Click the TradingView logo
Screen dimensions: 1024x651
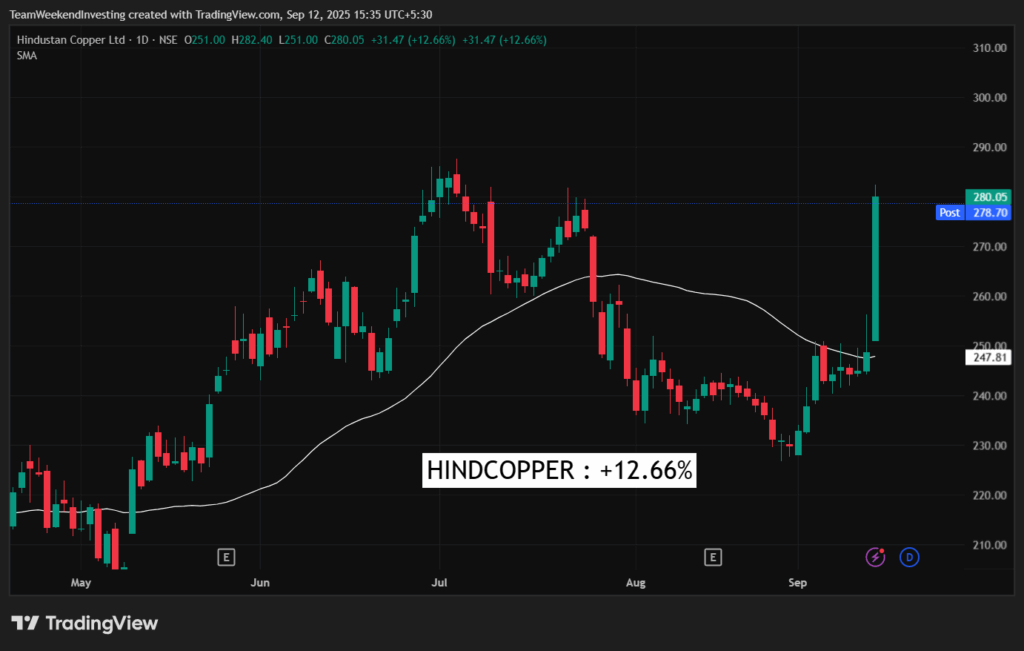point(84,623)
